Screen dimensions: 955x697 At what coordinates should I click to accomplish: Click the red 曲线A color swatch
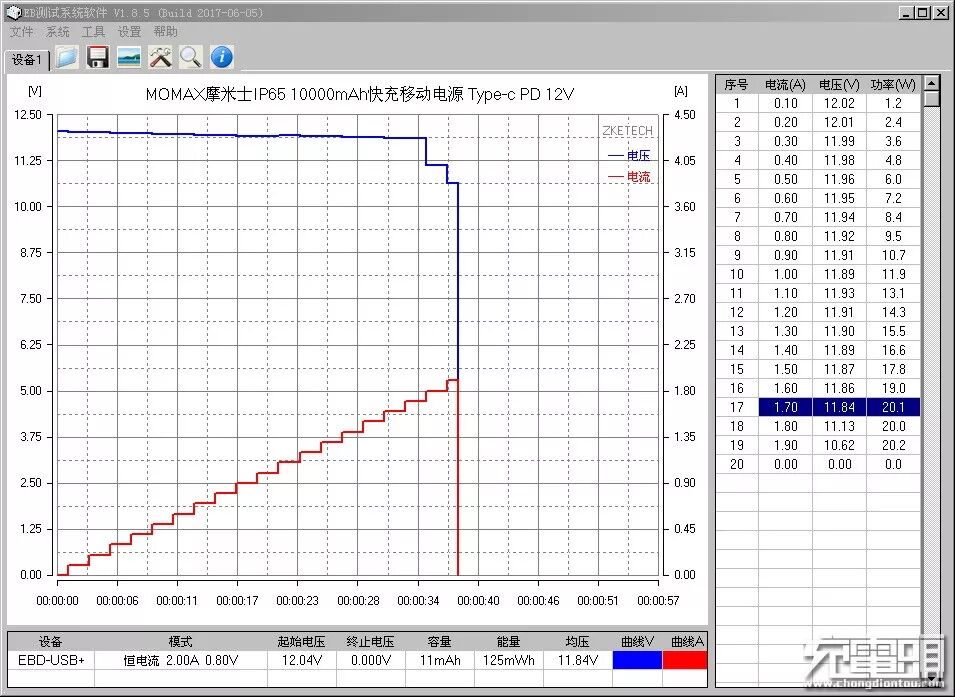(x=685, y=660)
